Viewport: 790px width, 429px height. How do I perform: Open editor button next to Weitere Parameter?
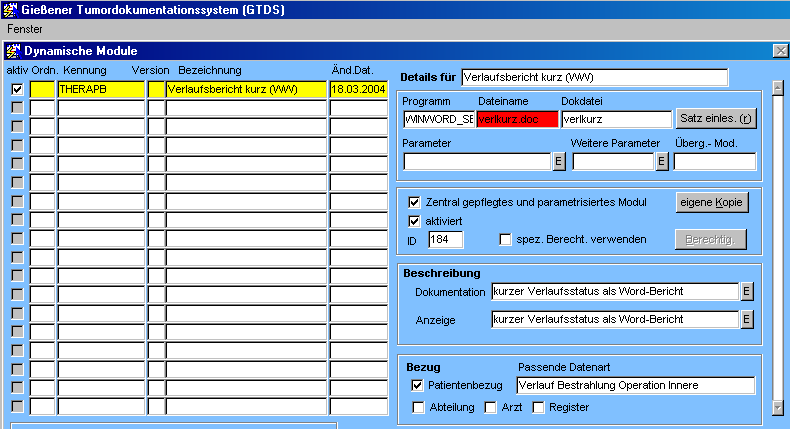[x=661, y=161]
